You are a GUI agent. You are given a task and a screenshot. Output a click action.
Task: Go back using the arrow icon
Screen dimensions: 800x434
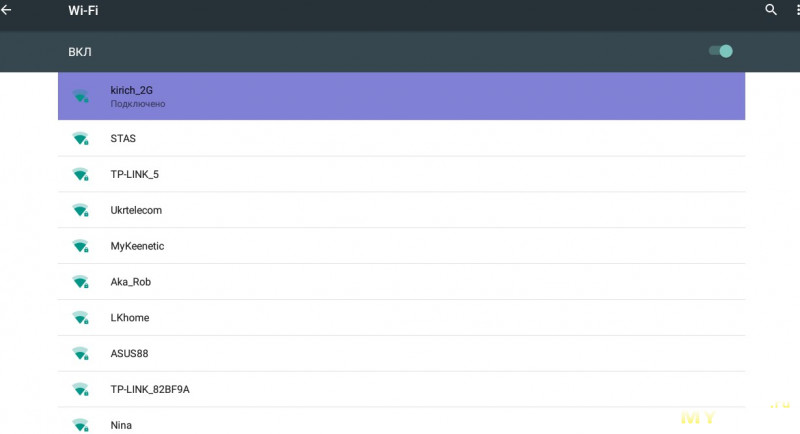click(9, 9)
